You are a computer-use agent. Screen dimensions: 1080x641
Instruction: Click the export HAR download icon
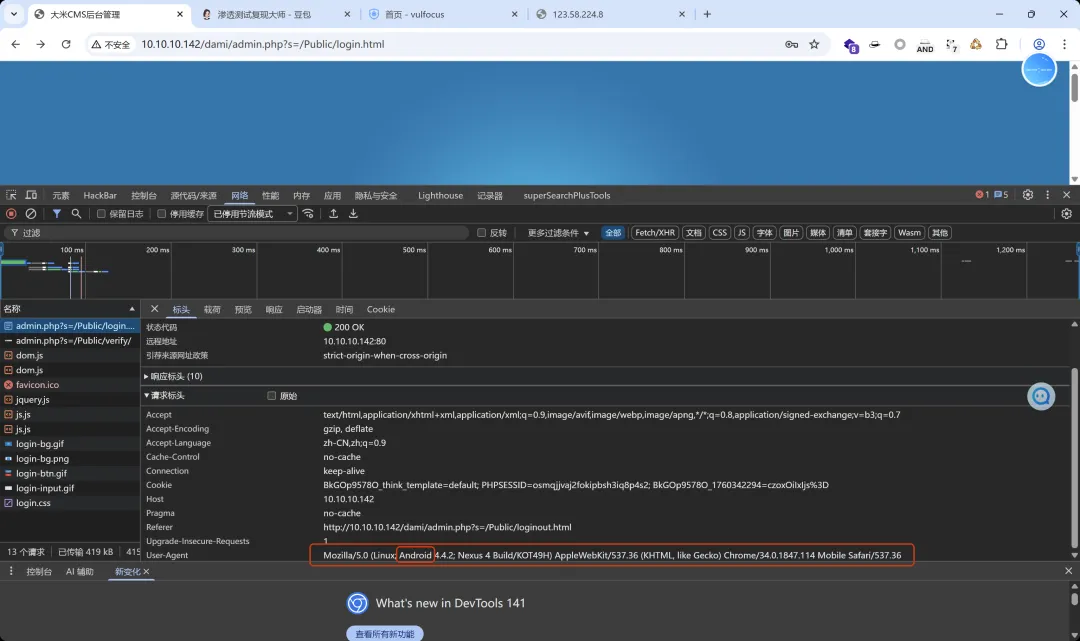tap(353, 214)
